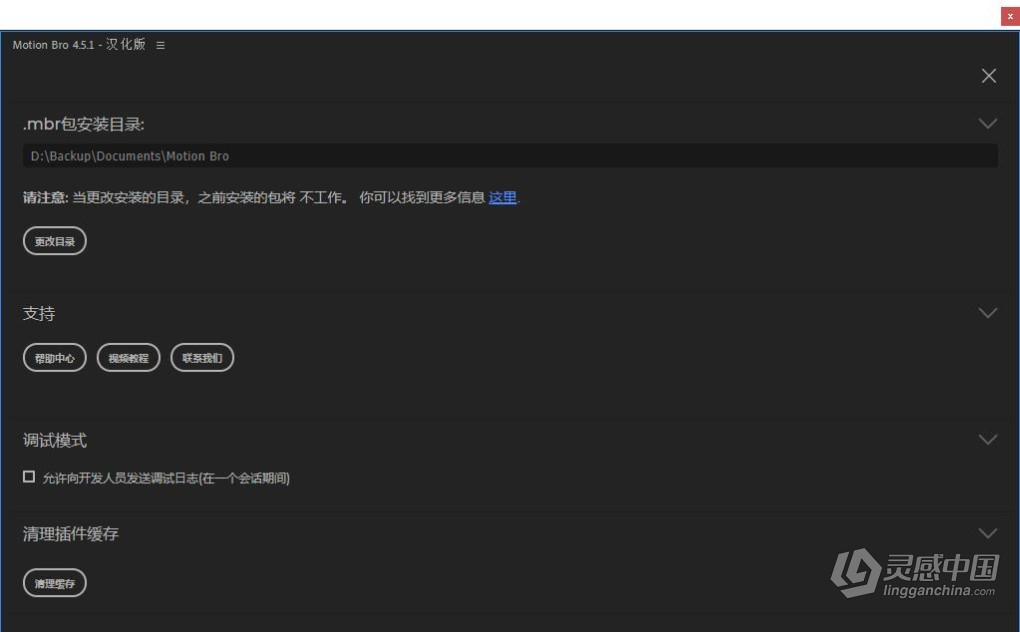Collapse the .mbr包安装目录 section
This screenshot has height=632, width=1020.
pyautogui.click(x=987, y=124)
